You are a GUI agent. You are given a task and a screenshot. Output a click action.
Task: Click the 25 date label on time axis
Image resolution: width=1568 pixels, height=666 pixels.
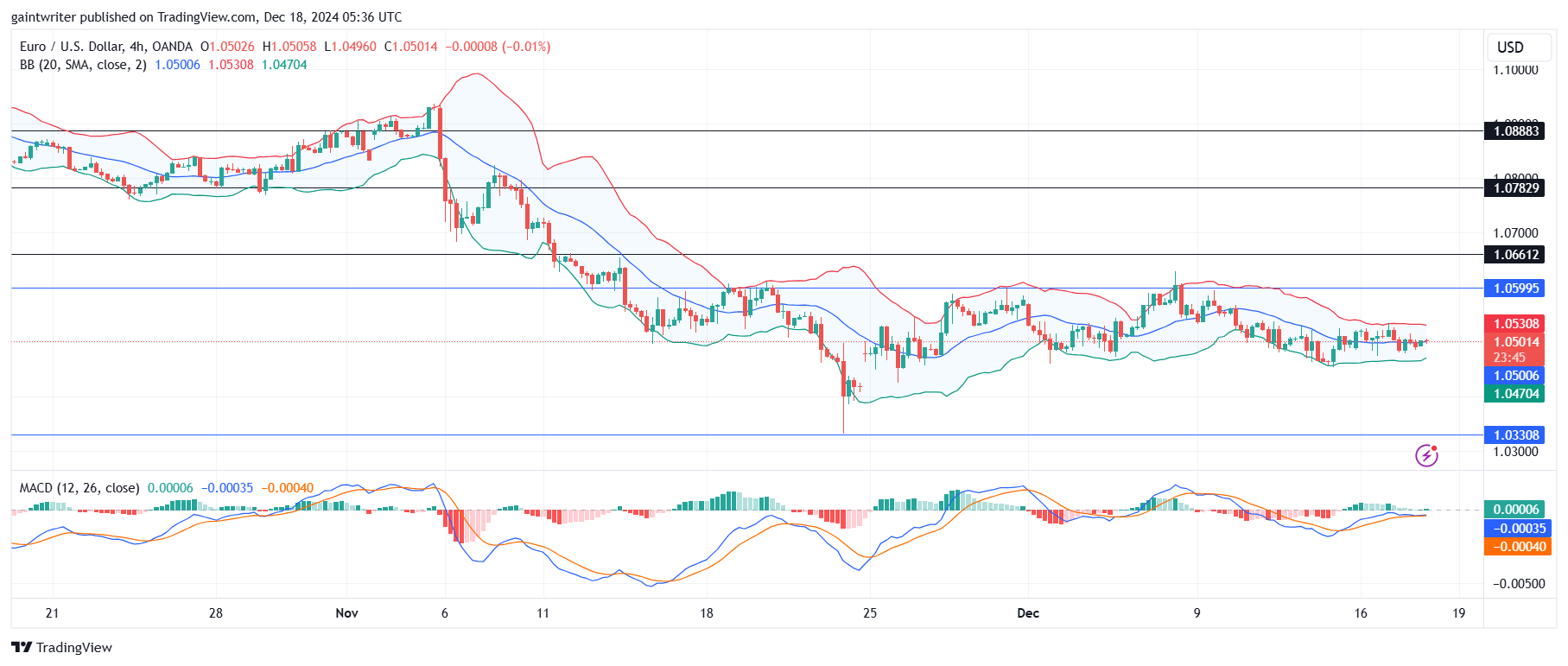(870, 613)
